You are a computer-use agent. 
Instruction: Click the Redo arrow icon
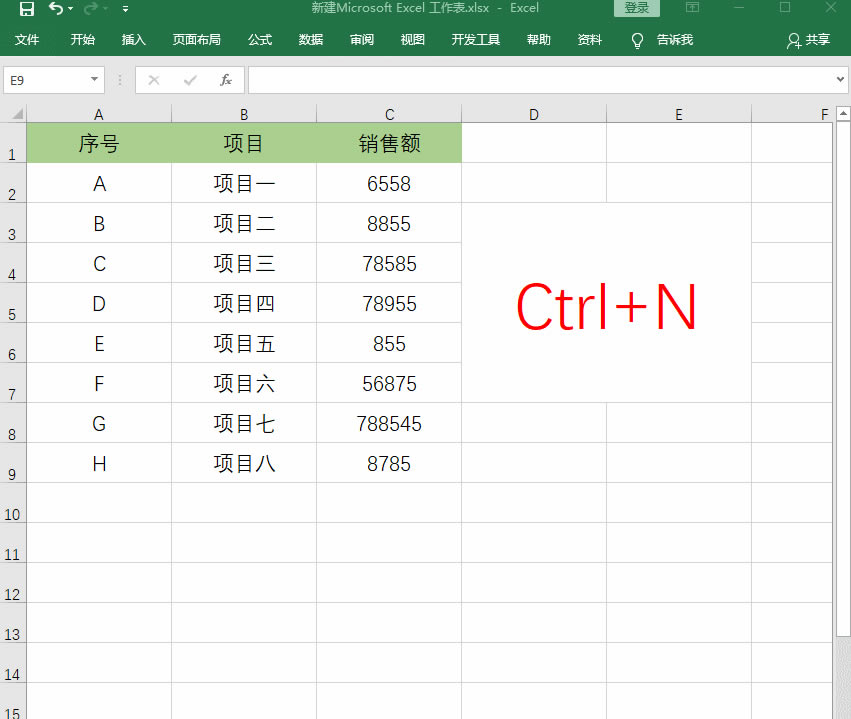91,8
